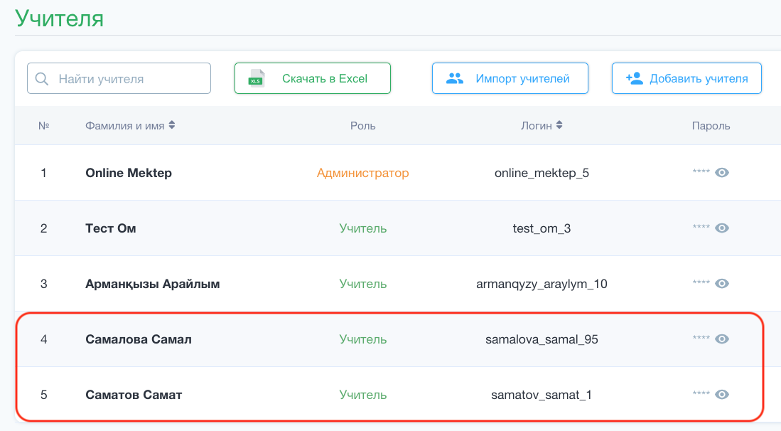Show password for Саматов Самат
The width and height of the screenshot is (781, 431).
tap(722, 394)
